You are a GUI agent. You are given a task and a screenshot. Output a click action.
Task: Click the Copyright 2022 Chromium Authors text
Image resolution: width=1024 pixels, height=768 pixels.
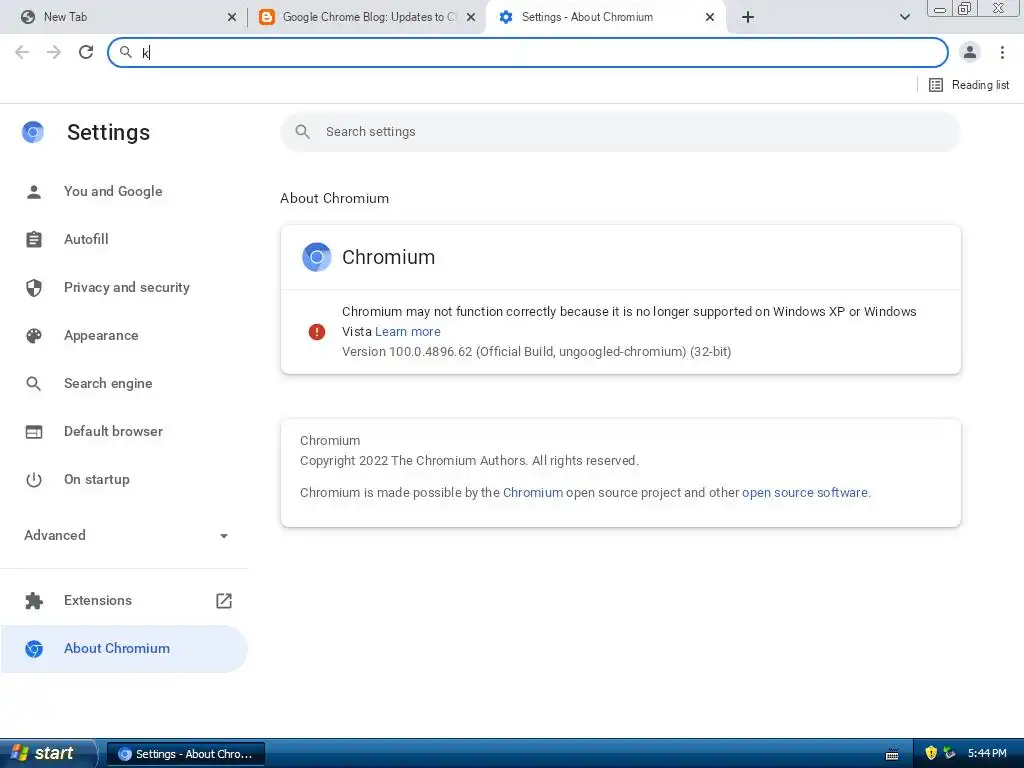469,460
